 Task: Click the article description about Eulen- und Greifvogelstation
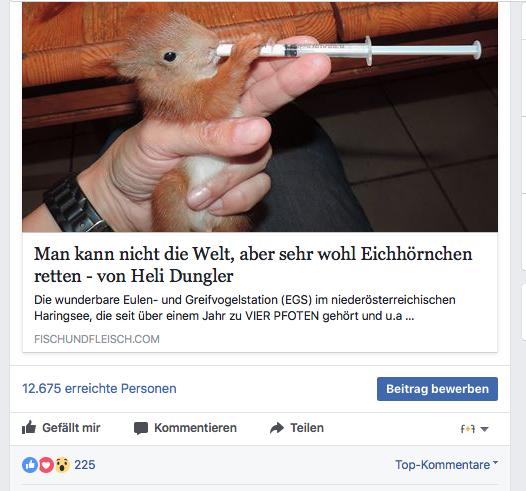(245, 308)
